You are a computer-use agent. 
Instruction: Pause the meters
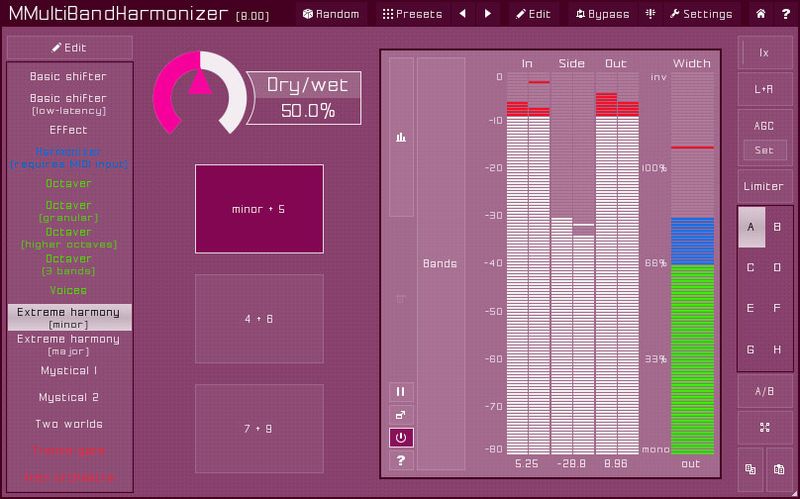tap(401, 392)
